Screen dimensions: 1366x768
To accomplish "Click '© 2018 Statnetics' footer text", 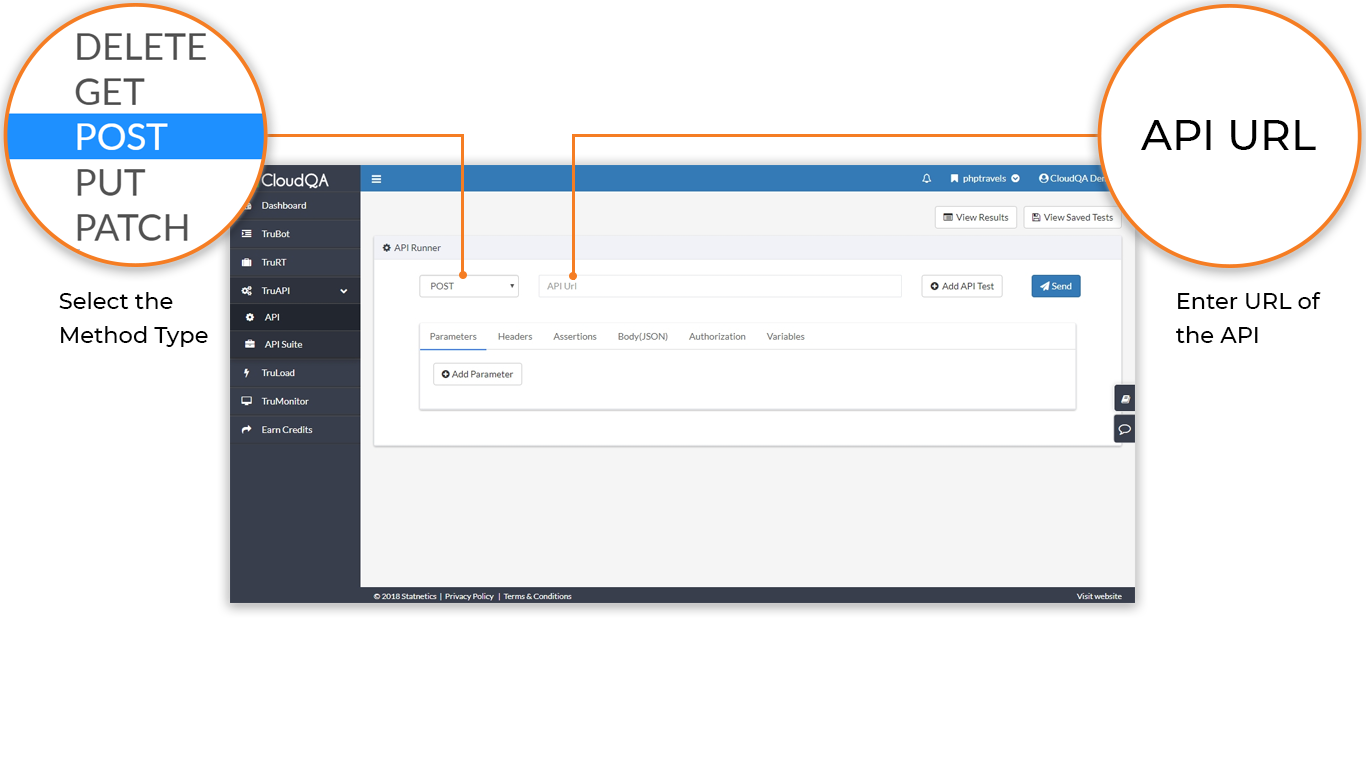I will [x=405, y=596].
